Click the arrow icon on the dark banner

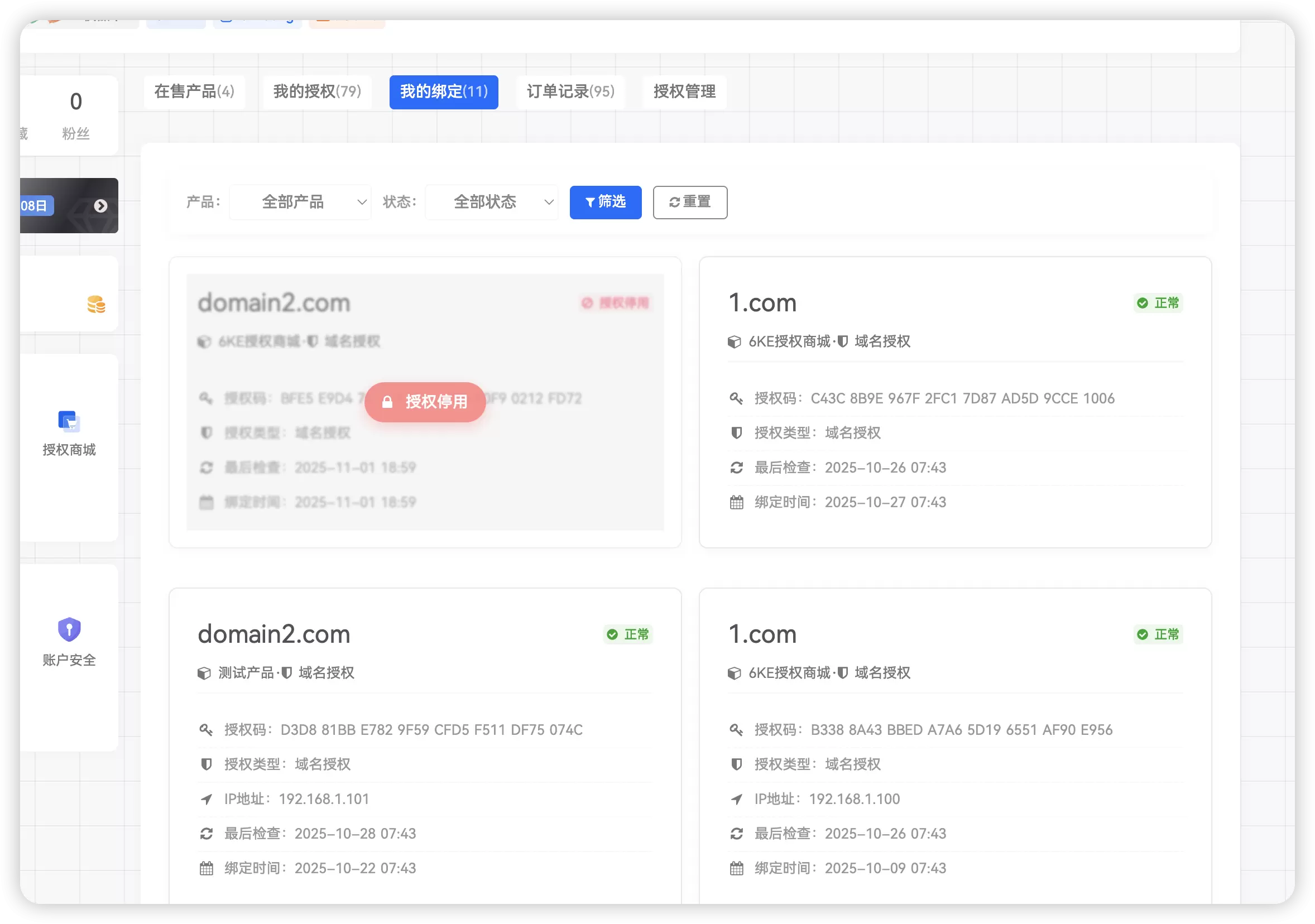pyautogui.click(x=100, y=205)
